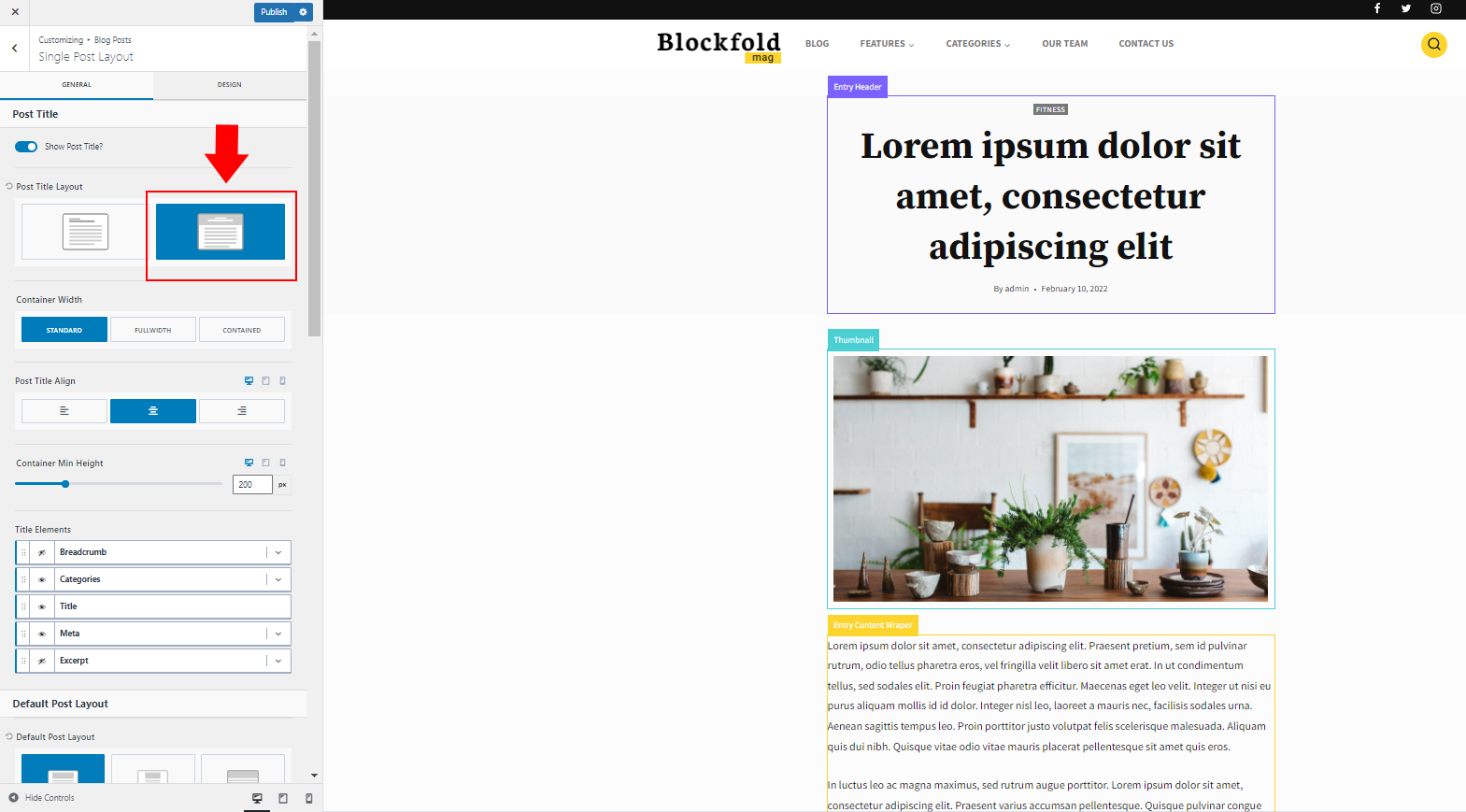Viewport: 1466px width, 812px height.
Task: Expand the Categories title element options
Action: point(278,579)
